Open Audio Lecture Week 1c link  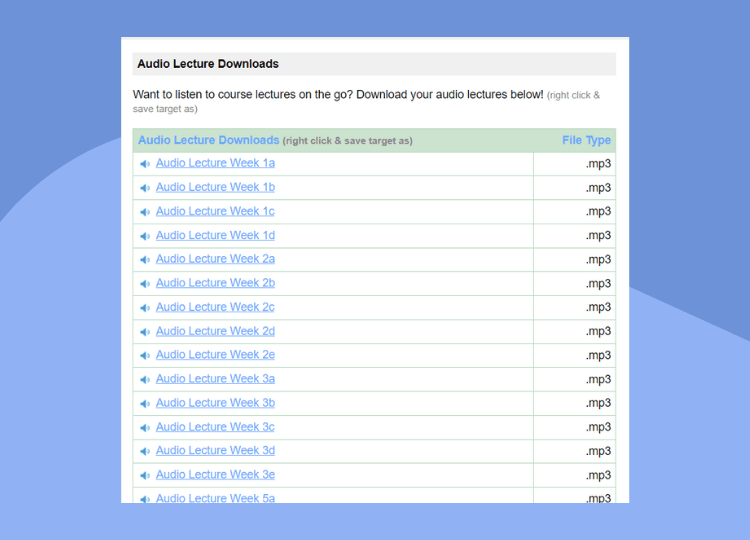coord(215,211)
